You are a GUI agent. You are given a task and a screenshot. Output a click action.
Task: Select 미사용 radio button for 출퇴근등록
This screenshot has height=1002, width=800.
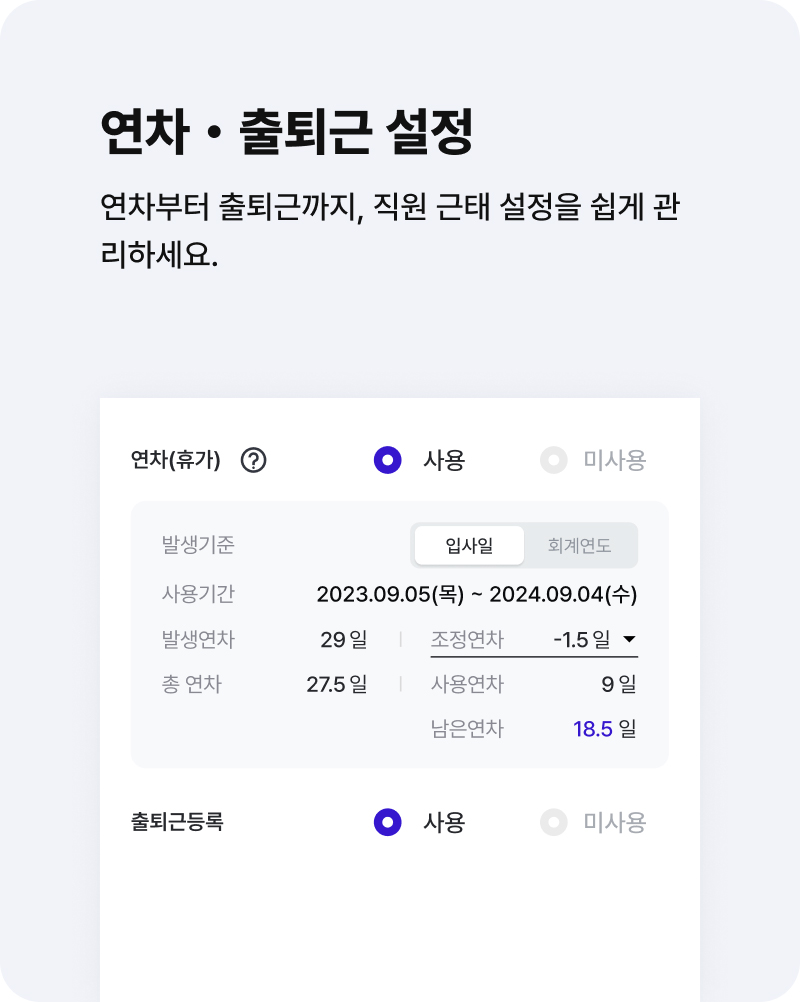pyautogui.click(x=553, y=822)
